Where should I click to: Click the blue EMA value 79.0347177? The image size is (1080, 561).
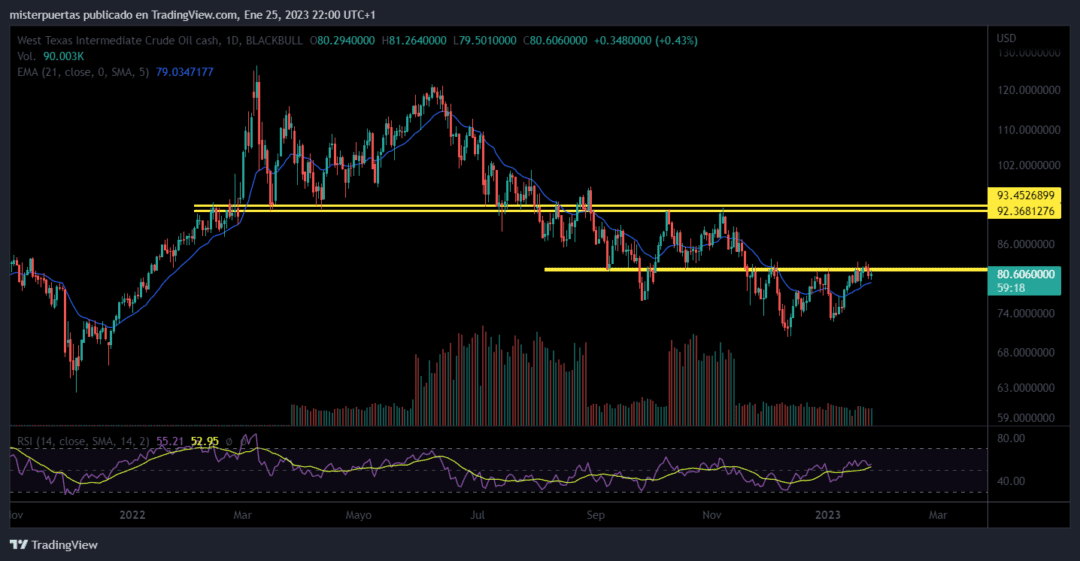pos(185,72)
